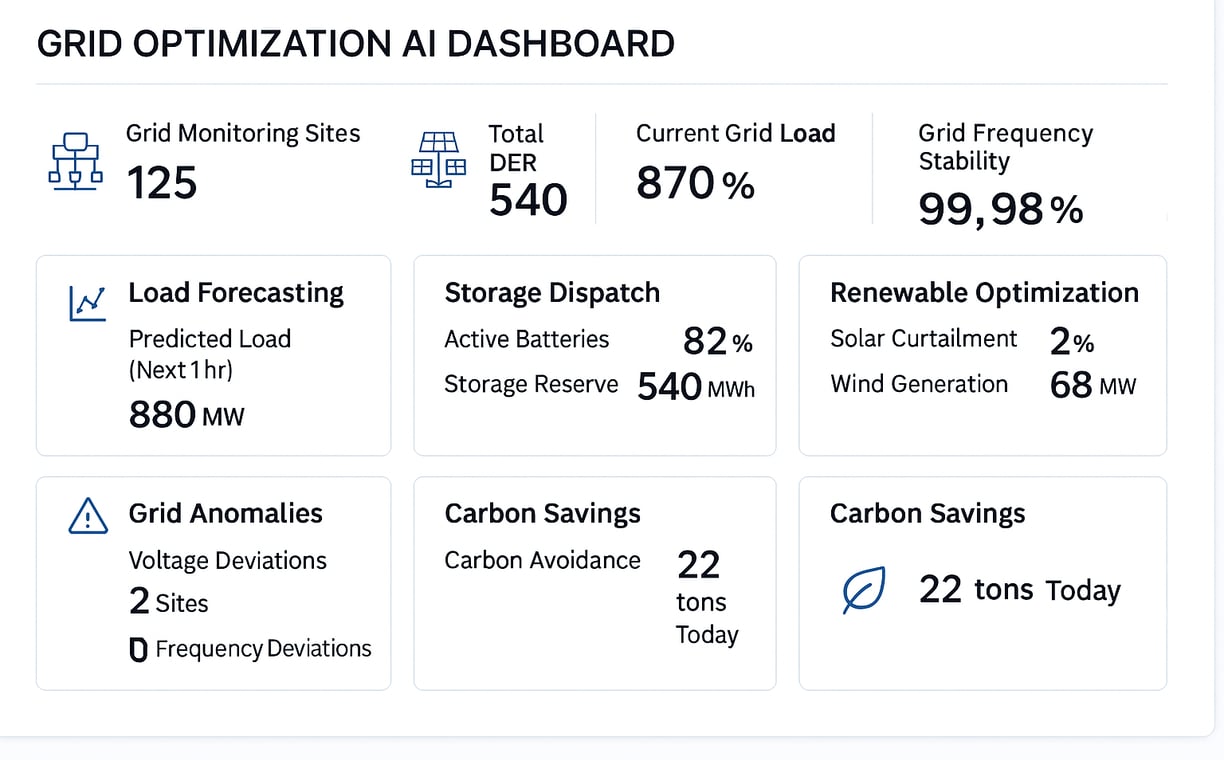The height and width of the screenshot is (760, 1224).
Task: Open the Storage Dispatch card heading
Action: click(552, 293)
